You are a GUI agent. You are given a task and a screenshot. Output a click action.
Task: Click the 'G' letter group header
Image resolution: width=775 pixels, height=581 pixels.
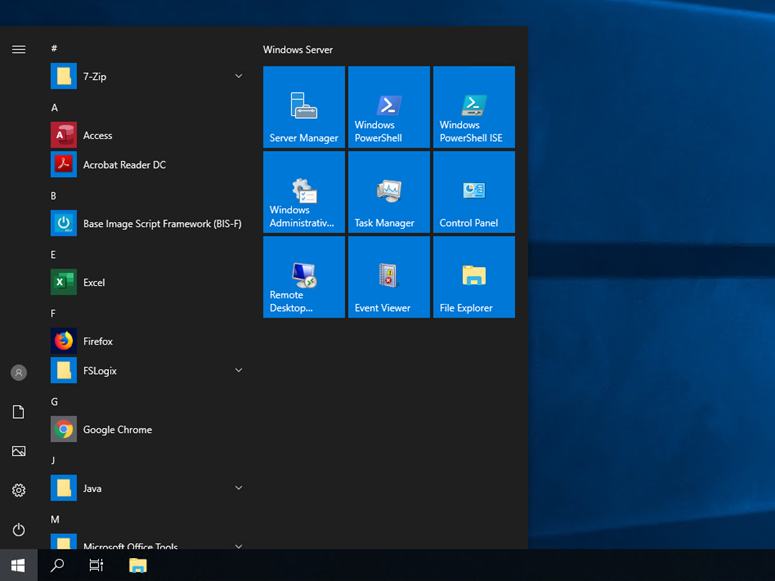[54, 402]
